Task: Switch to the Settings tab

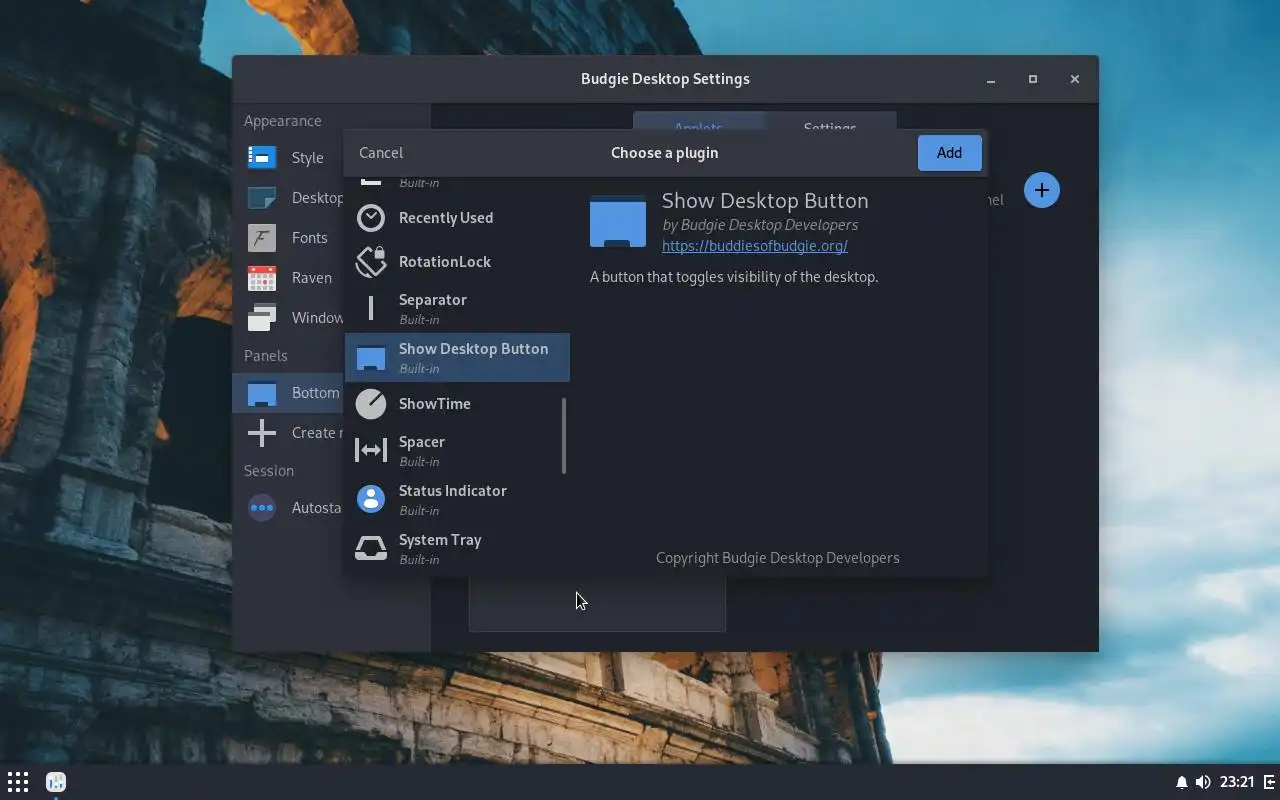Action: pos(830,121)
